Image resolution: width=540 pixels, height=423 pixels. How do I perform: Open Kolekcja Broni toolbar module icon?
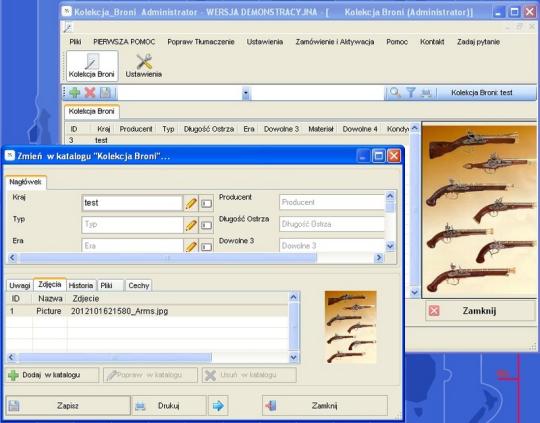coord(92,66)
